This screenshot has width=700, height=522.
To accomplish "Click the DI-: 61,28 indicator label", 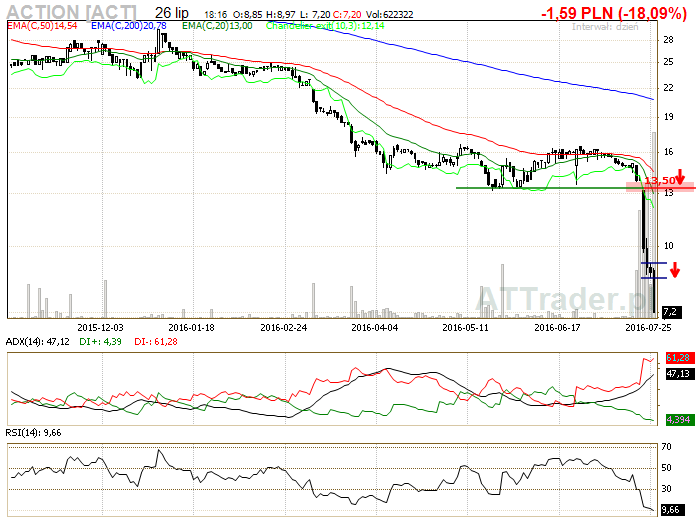I will (156, 342).
